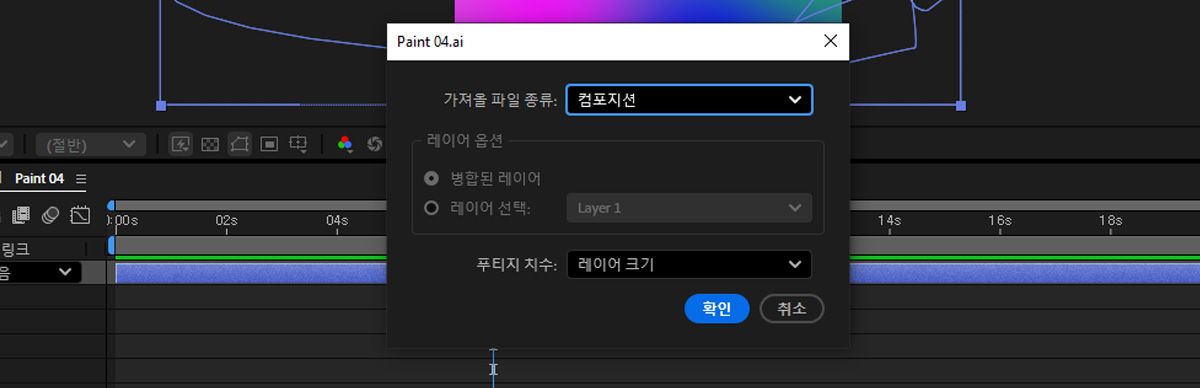Click the 14s mark on time ruler
This screenshot has width=1200, height=388.
(x=889, y=220)
